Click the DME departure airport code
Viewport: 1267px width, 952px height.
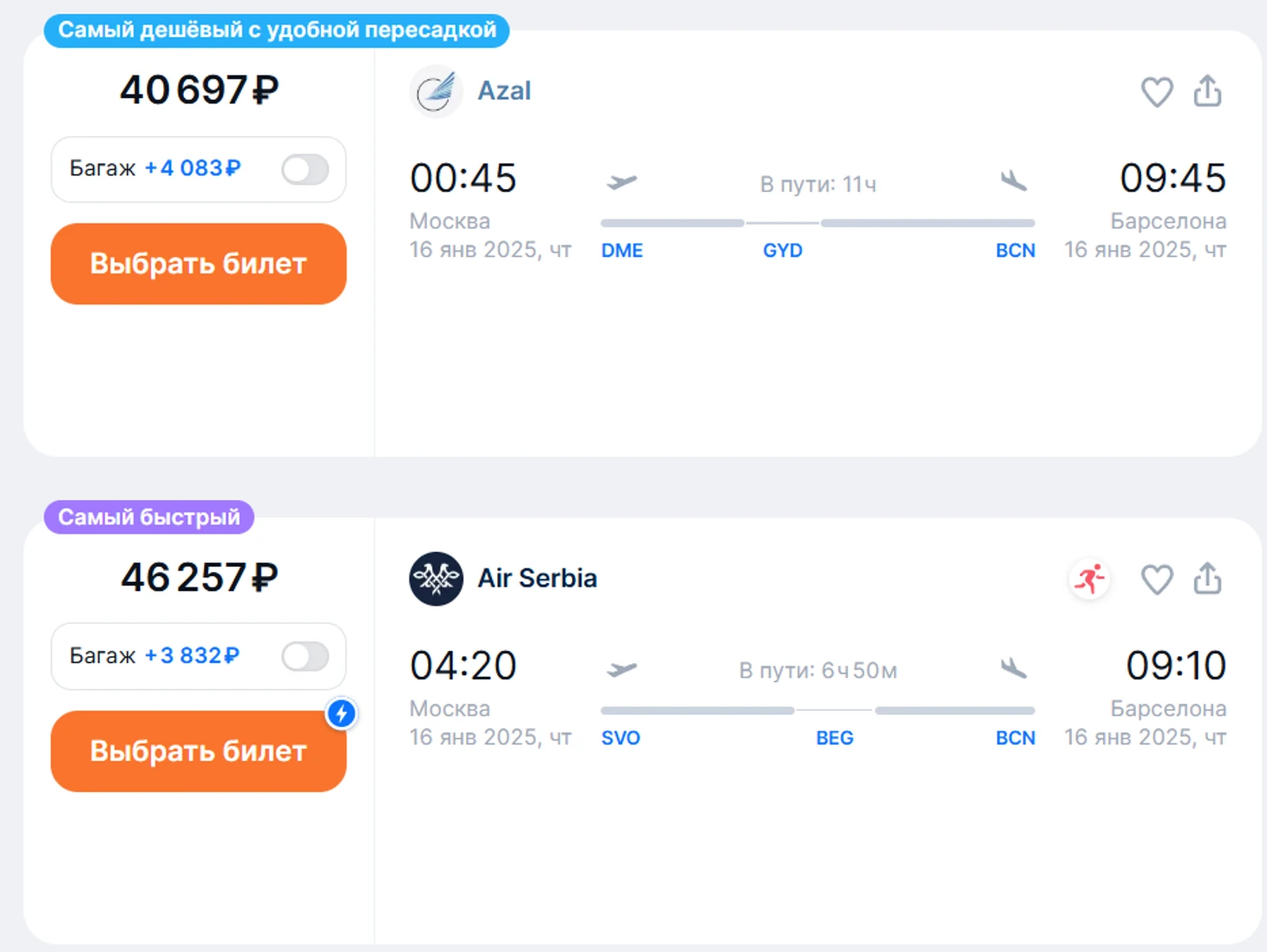pos(621,251)
